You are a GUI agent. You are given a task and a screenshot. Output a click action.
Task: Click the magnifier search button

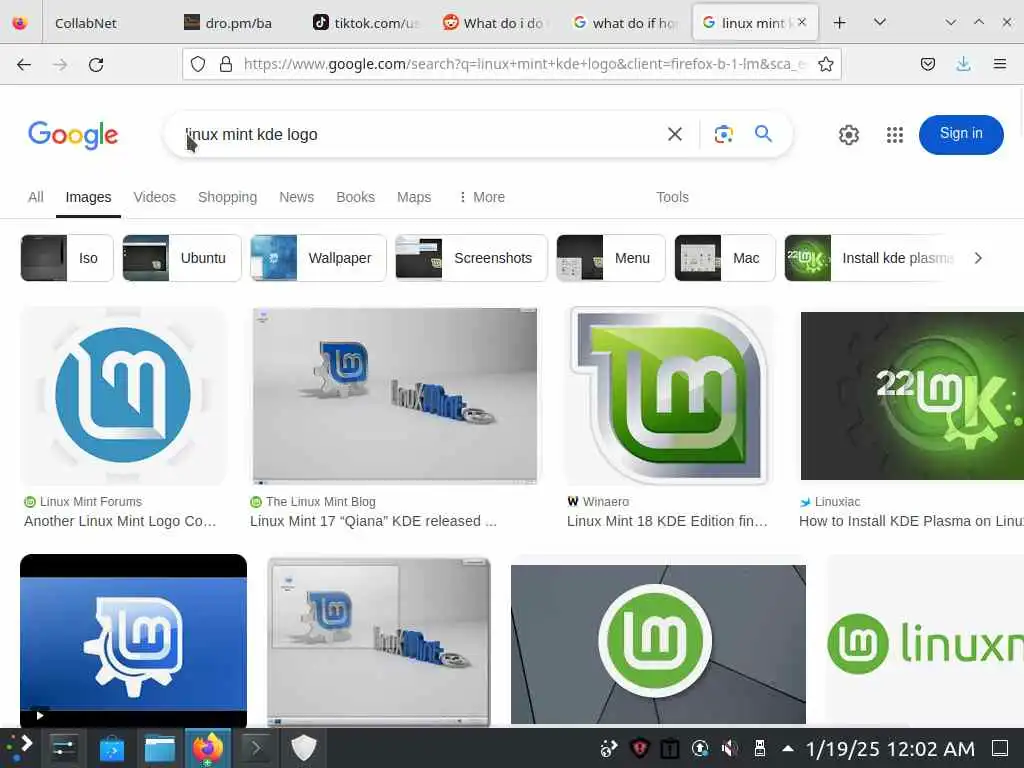(x=763, y=134)
